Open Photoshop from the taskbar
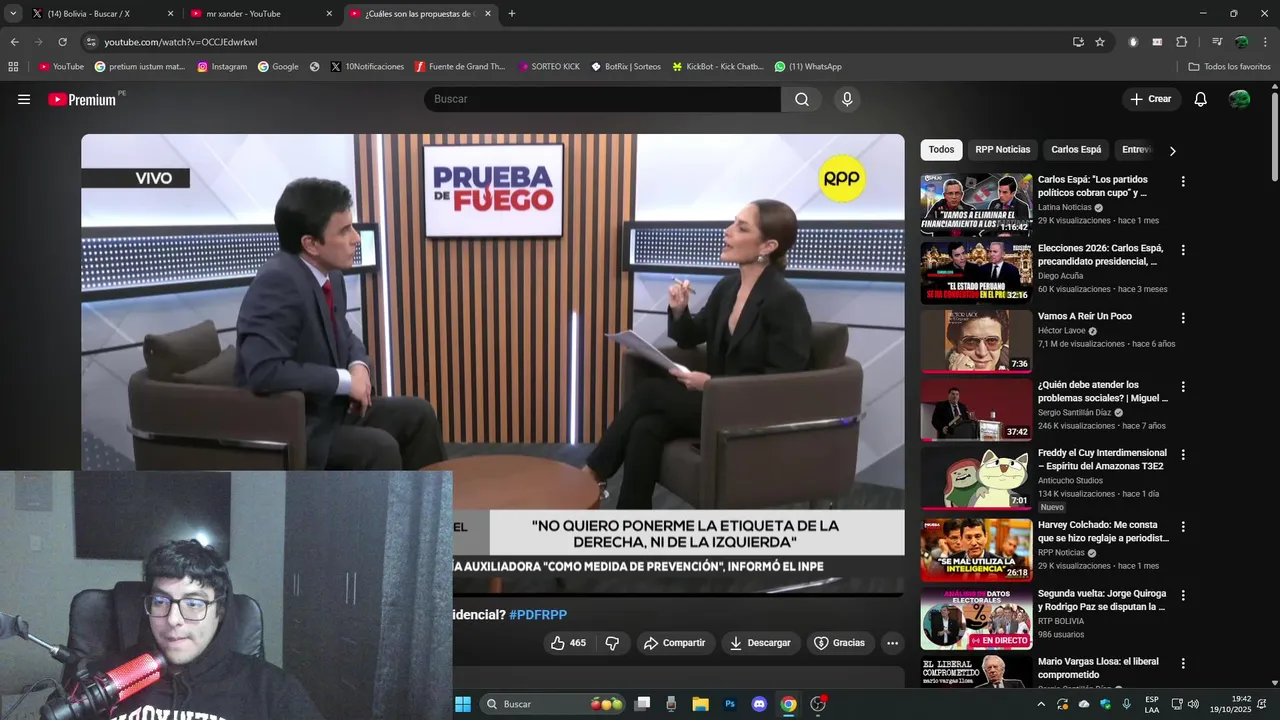 coord(730,704)
